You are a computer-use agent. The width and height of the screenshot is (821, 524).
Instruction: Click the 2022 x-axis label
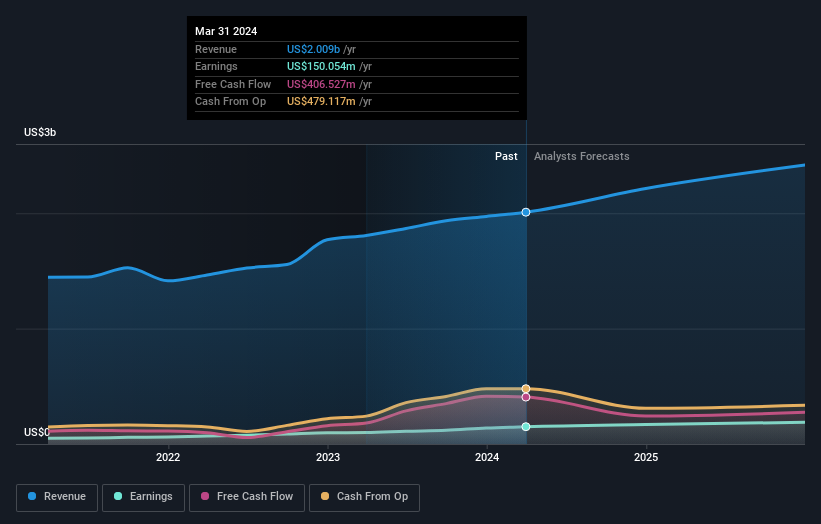(168, 457)
